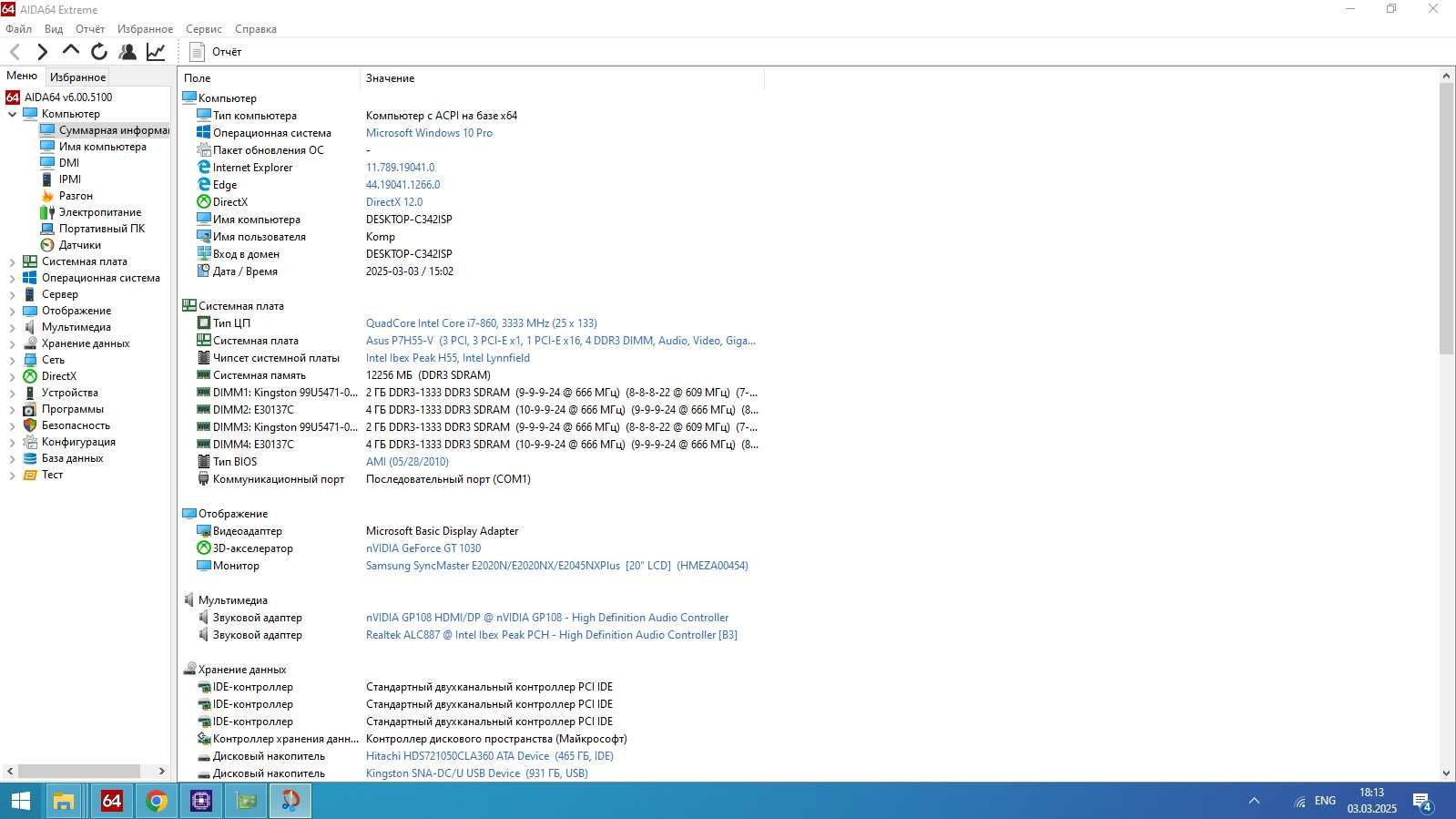Select Суммарная информация tree item
Image resolution: width=1456 pixels, height=819 pixels.
114,130
